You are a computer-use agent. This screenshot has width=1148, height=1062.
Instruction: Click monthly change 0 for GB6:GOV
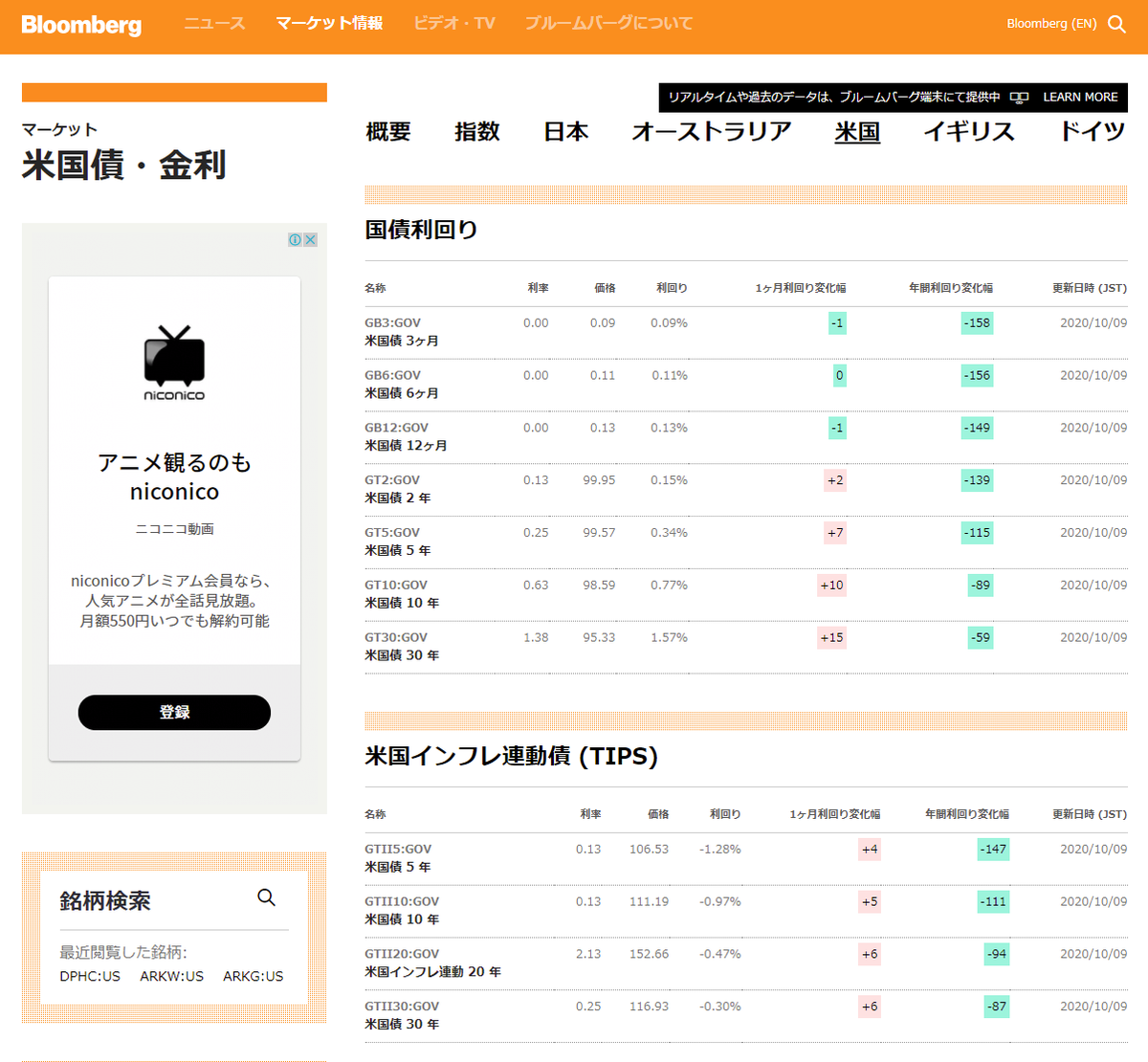pyautogui.click(x=840, y=376)
